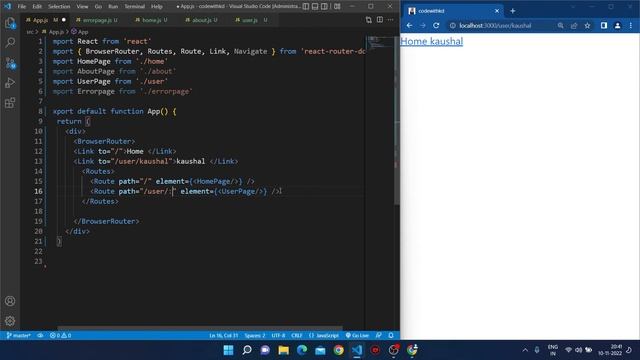Click the browser back arrow
This screenshot has width=640, height=360.
tap(409, 25)
